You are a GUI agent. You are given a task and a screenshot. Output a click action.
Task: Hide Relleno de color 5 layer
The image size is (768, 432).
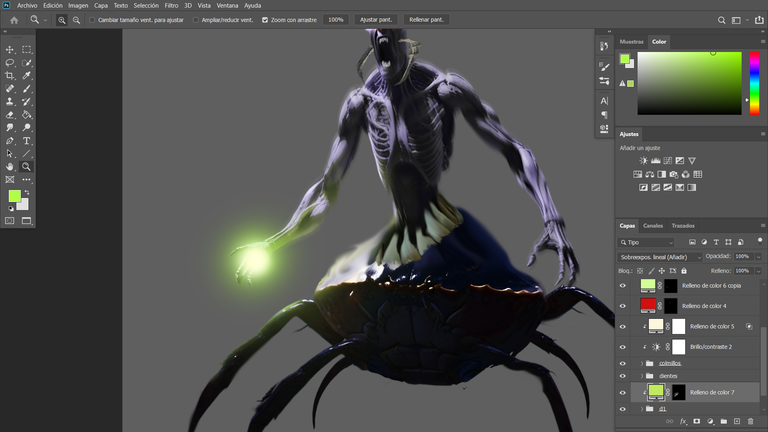pos(623,327)
